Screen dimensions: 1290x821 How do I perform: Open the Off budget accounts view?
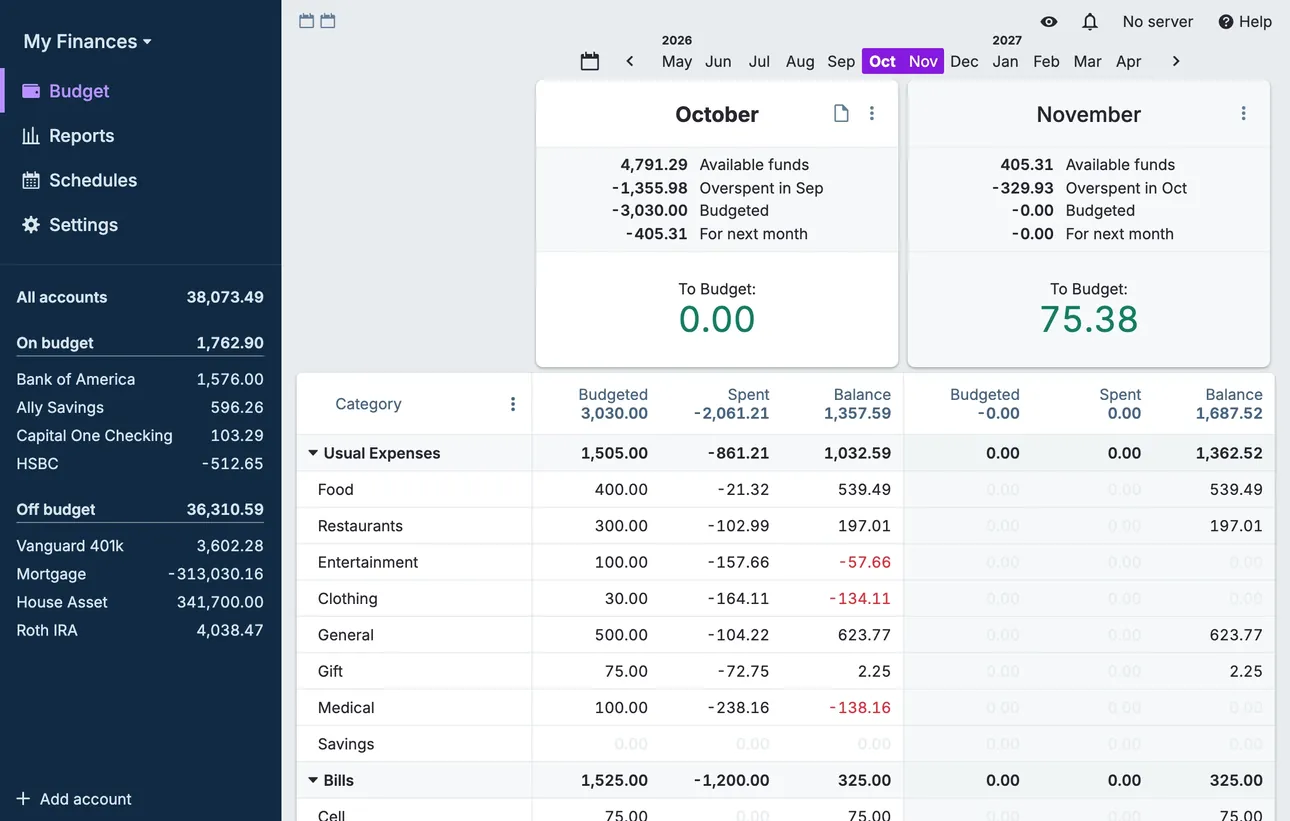(x=140, y=509)
